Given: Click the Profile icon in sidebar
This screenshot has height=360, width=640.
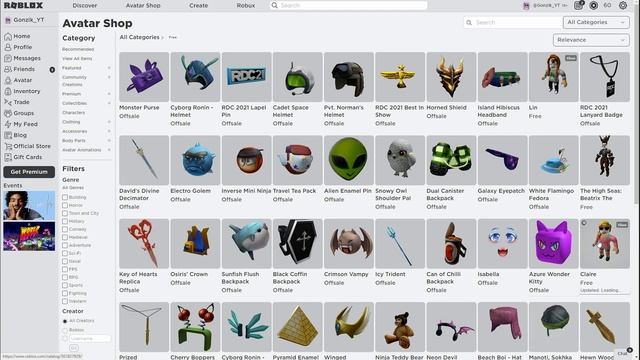Looking at the screenshot, I should click(8, 47).
